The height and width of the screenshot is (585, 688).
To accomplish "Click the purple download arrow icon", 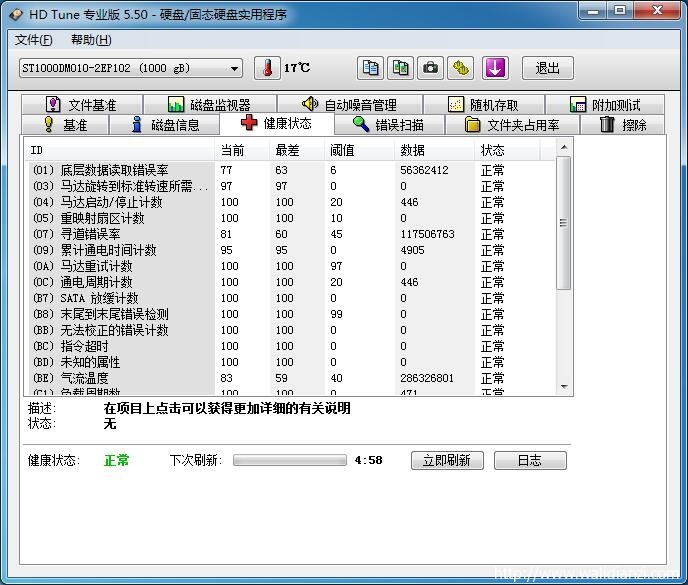I will click(495, 68).
